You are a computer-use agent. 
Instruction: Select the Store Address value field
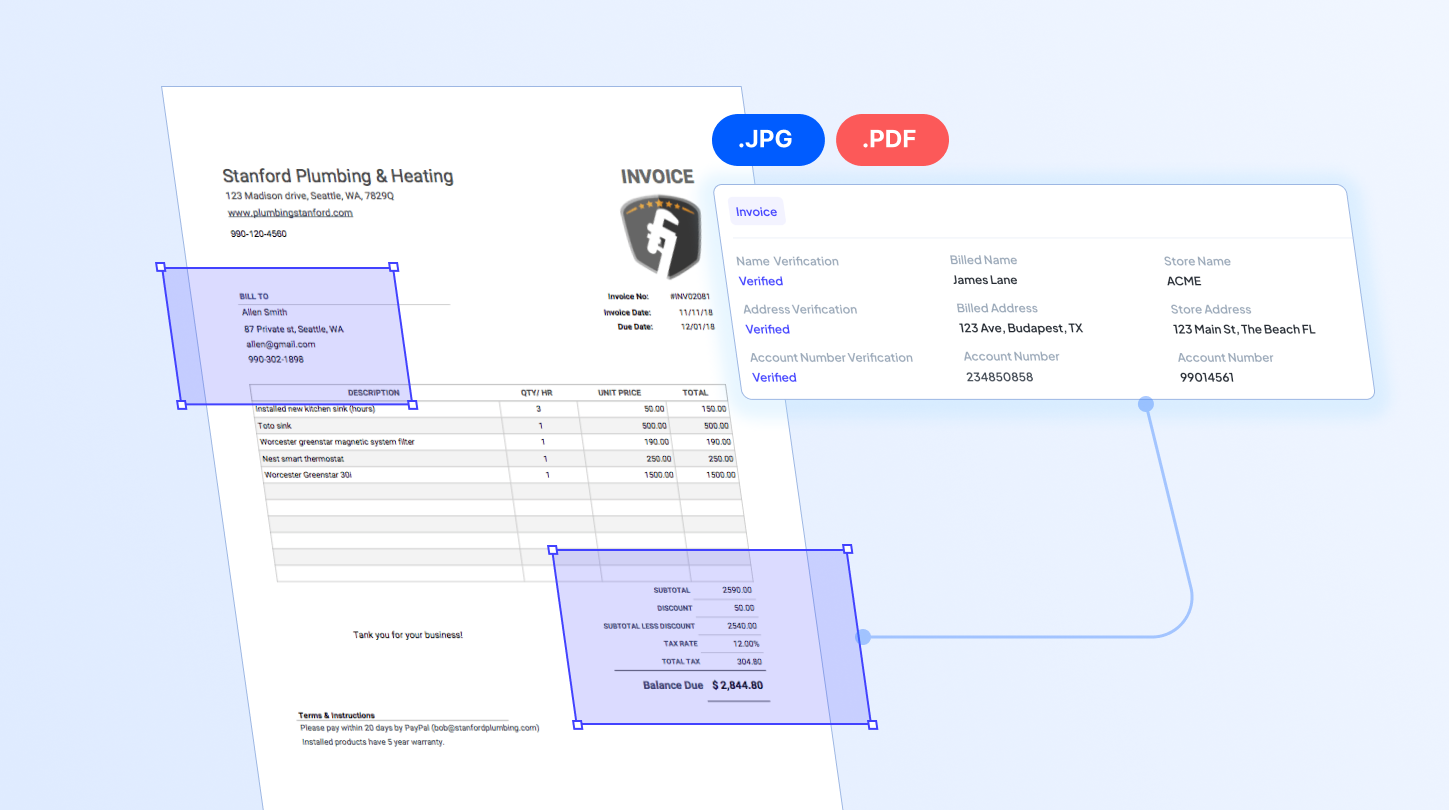click(x=1244, y=329)
